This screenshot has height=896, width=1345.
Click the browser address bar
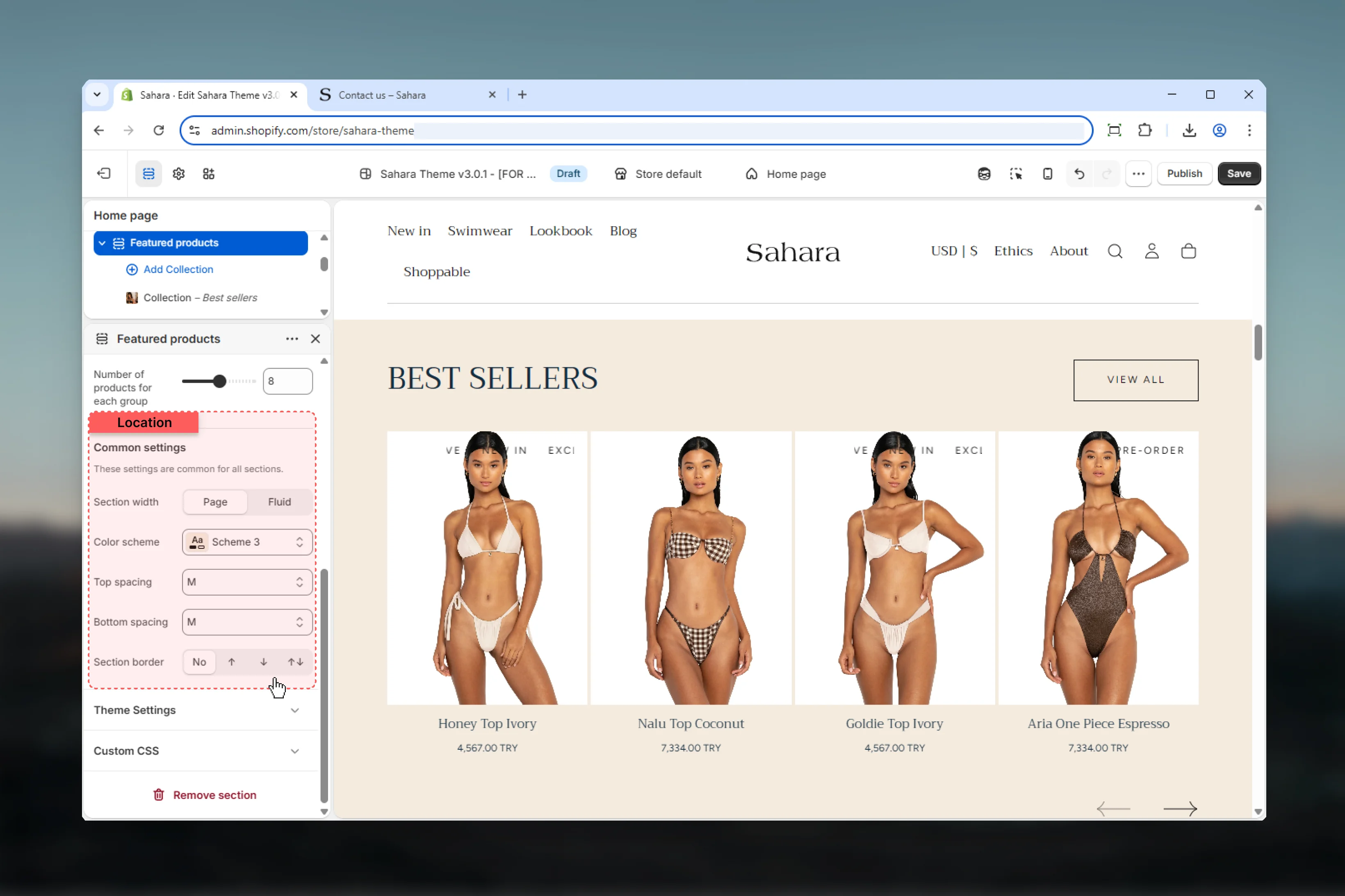tap(636, 130)
